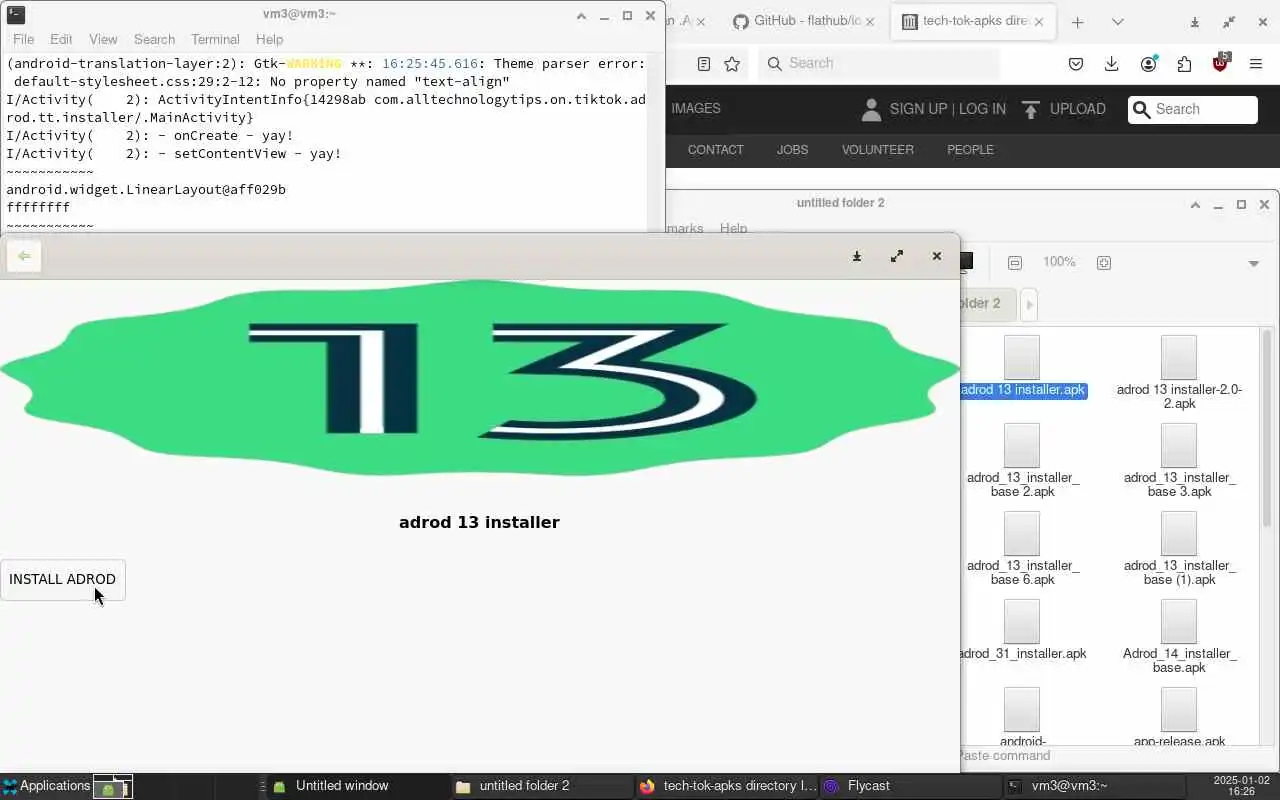This screenshot has width=1280, height=800.
Task: Click the UPLOAD link on website
Action: (1077, 109)
